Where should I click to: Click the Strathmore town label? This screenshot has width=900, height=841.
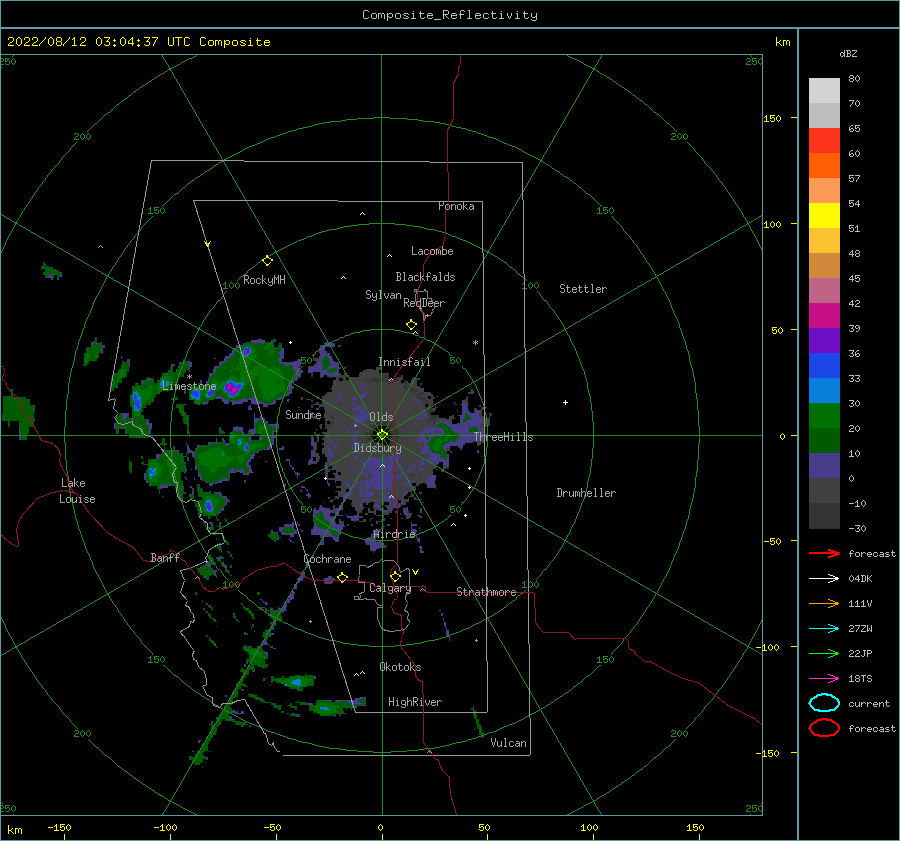tap(486, 592)
